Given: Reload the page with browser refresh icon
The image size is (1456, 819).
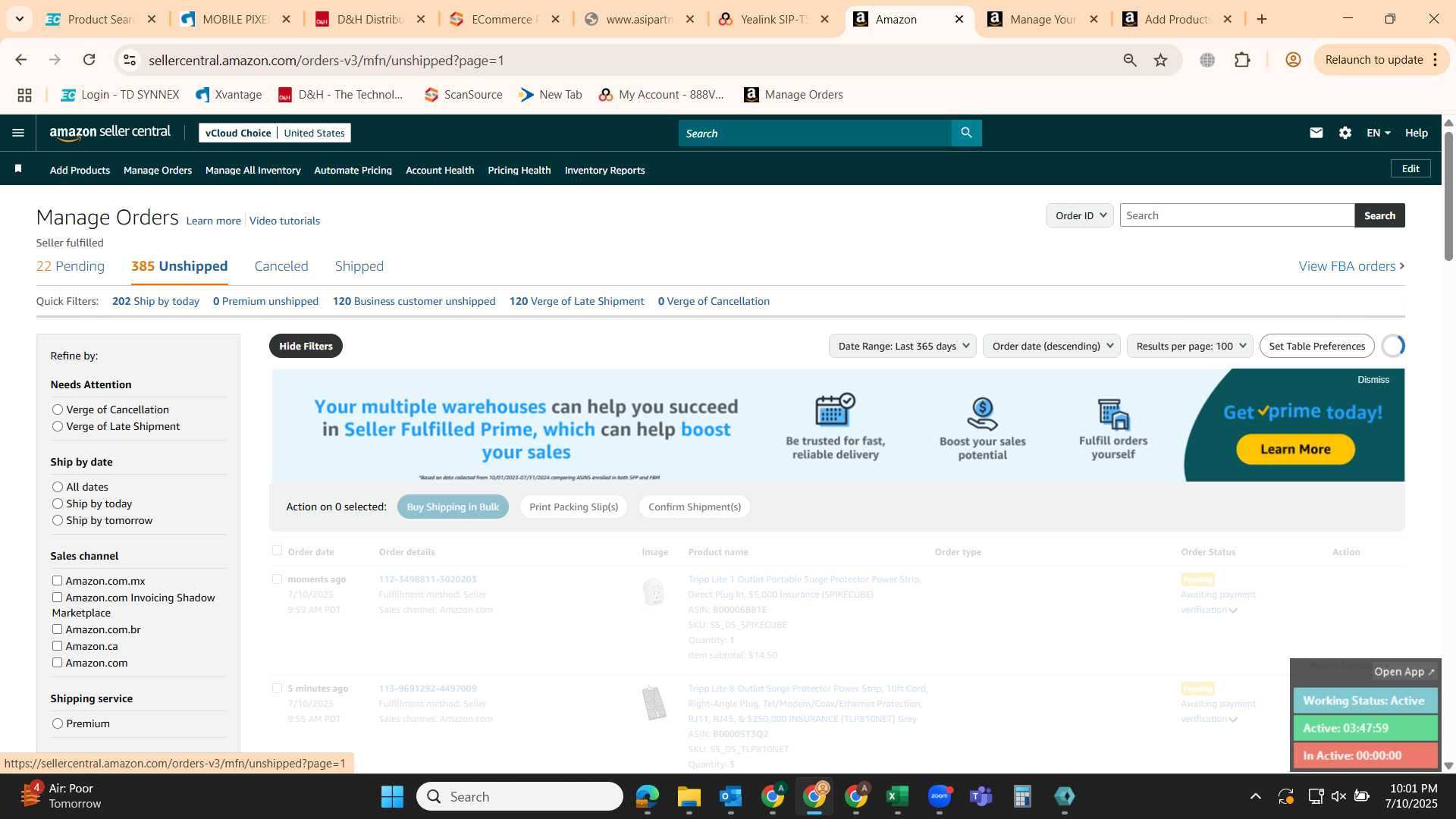Looking at the screenshot, I should 89,60.
